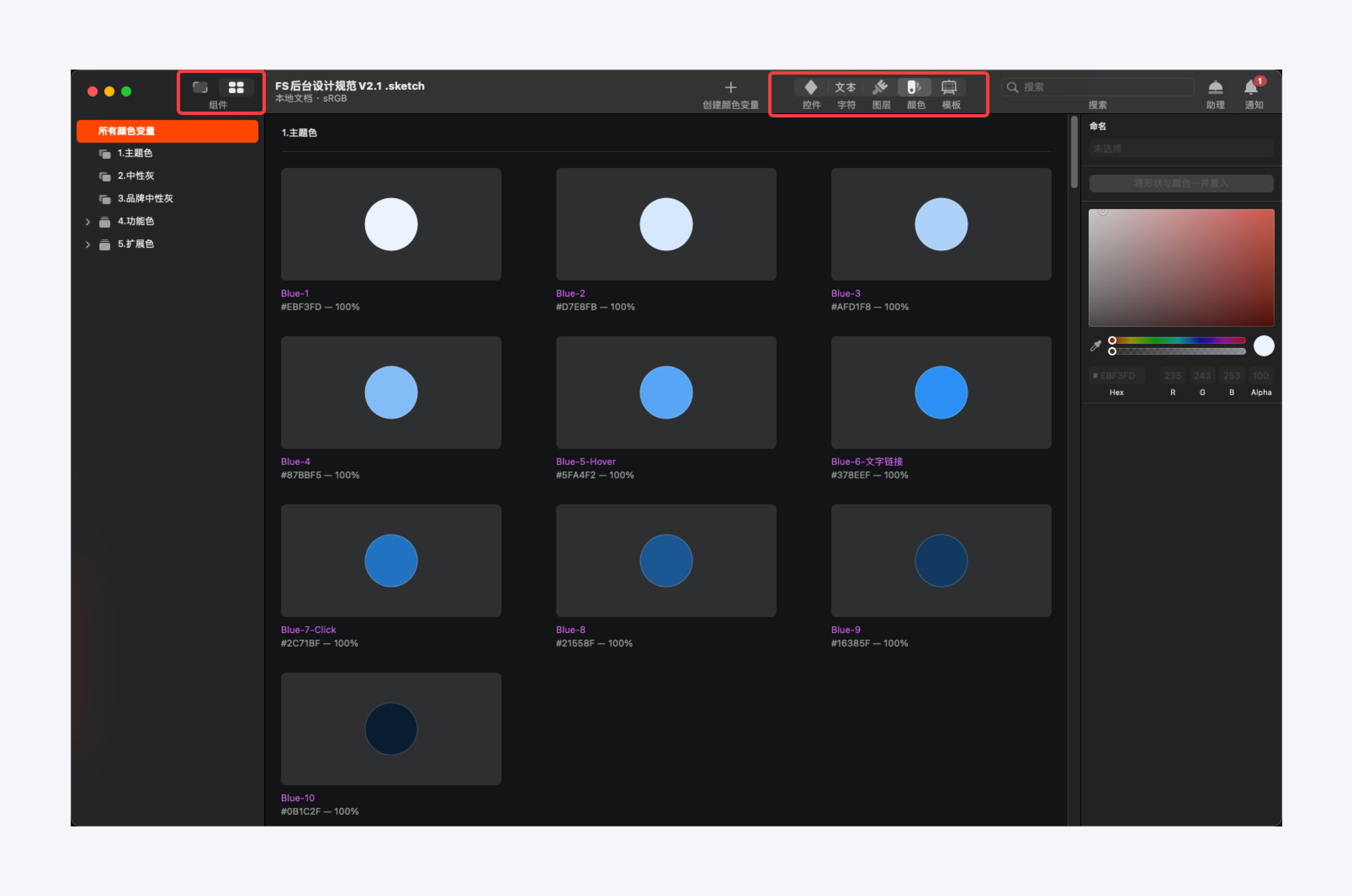Click the Alpha value field 100
1352x896 pixels.
pyautogui.click(x=1260, y=376)
